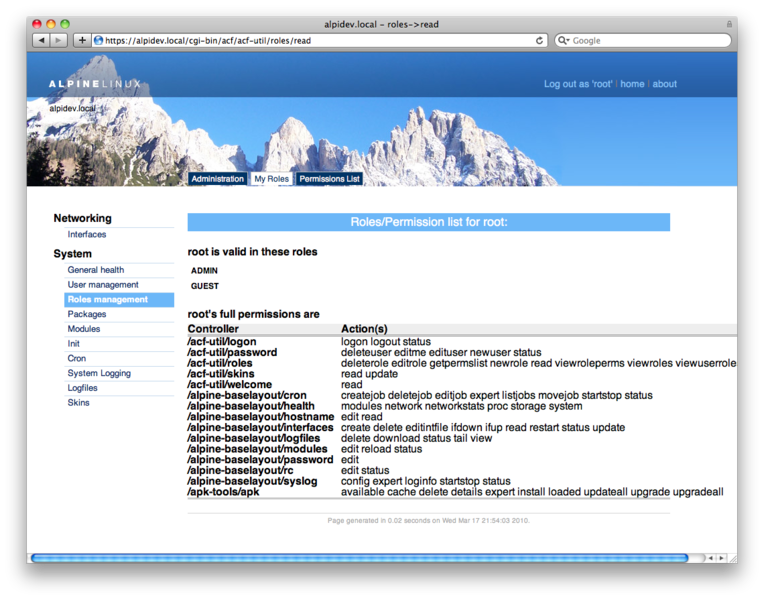This screenshot has width=764, height=600.
Task: Click the horizontal scrollbar thumb
Action: pyautogui.click(x=360, y=558)
